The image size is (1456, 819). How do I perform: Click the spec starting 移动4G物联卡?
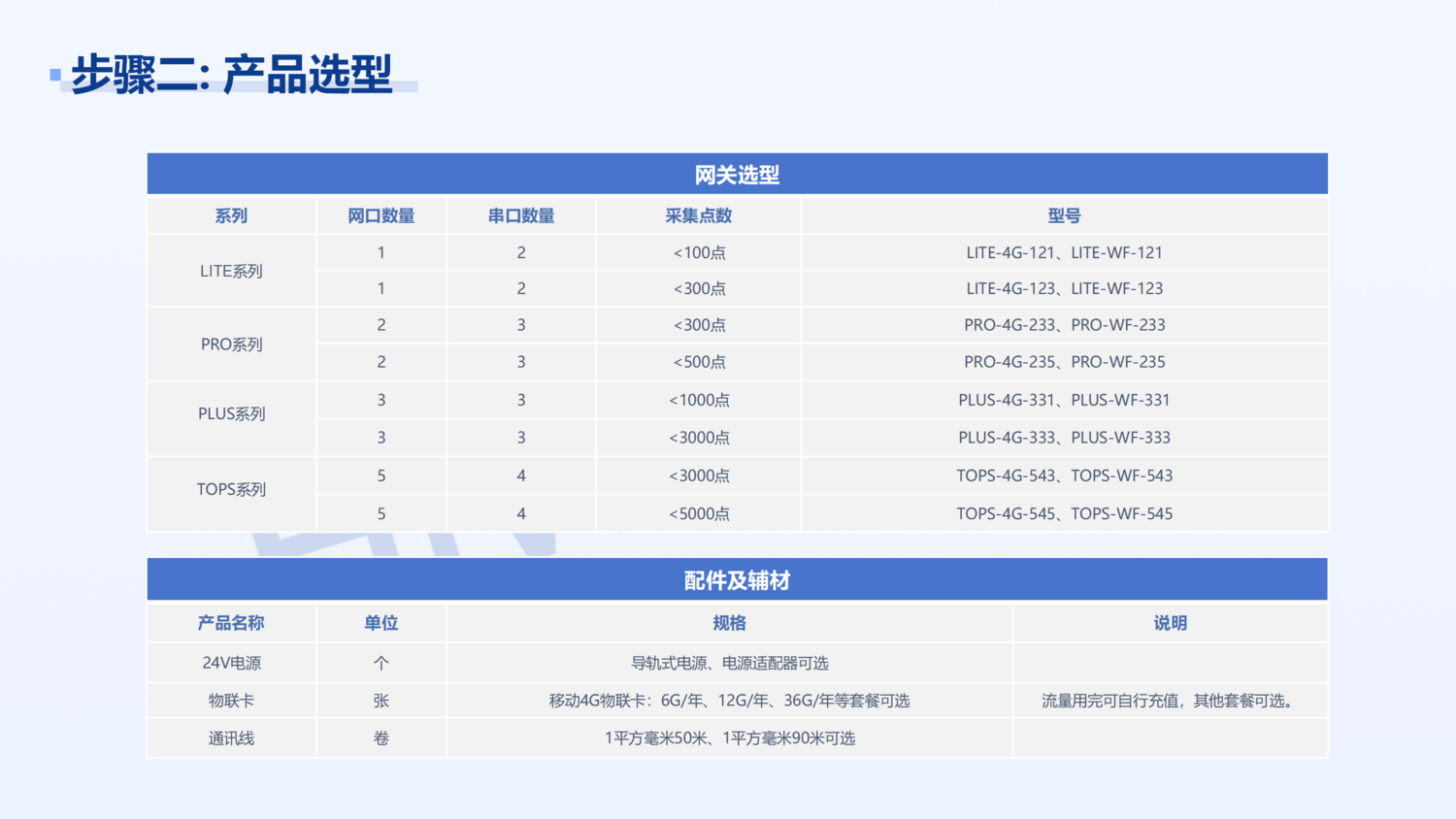(x=730, y=701)
